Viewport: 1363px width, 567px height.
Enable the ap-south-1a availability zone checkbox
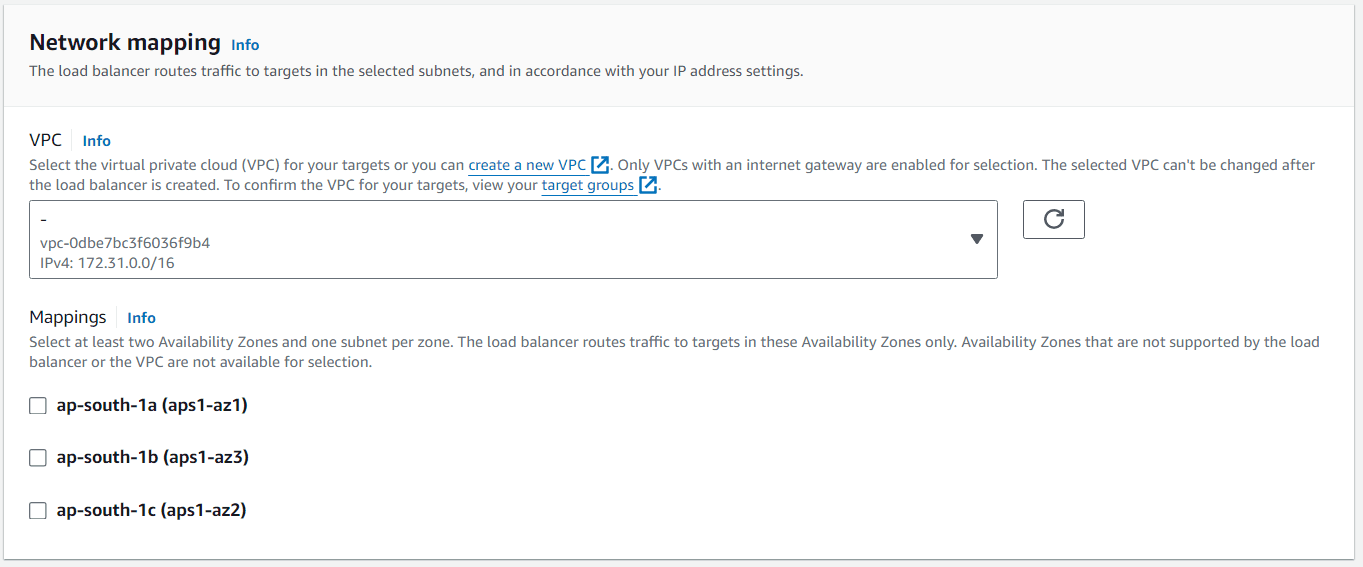(38, 406)
